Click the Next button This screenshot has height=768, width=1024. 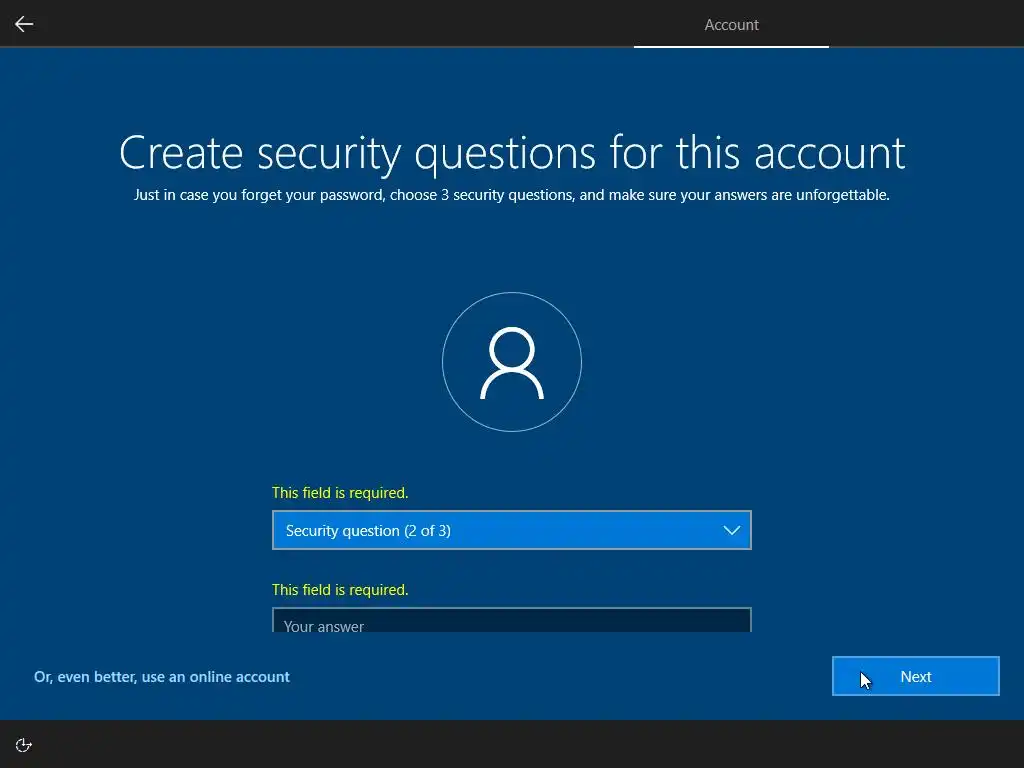[916, 676]
